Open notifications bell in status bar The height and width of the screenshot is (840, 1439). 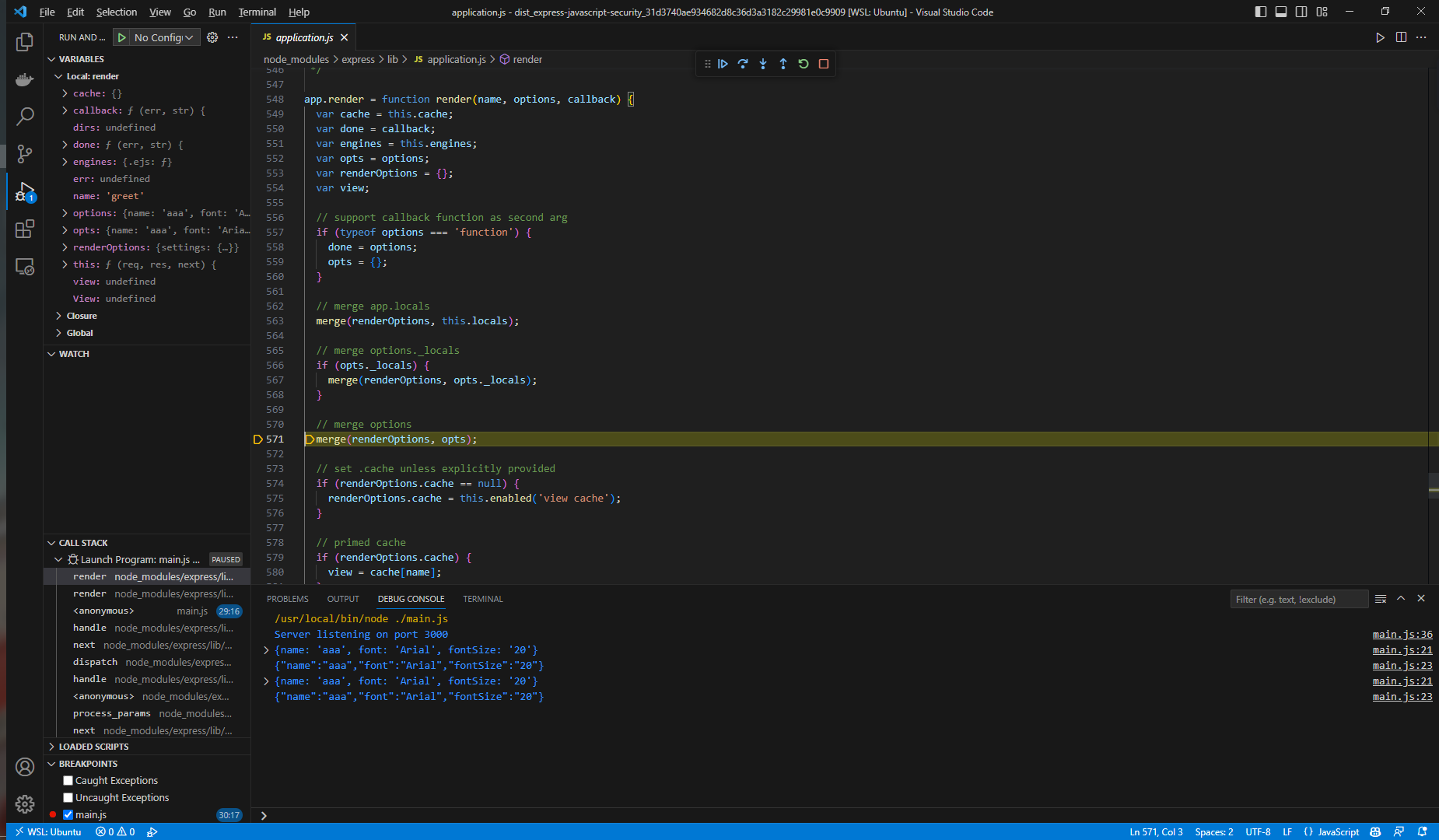coord(1422,831)
